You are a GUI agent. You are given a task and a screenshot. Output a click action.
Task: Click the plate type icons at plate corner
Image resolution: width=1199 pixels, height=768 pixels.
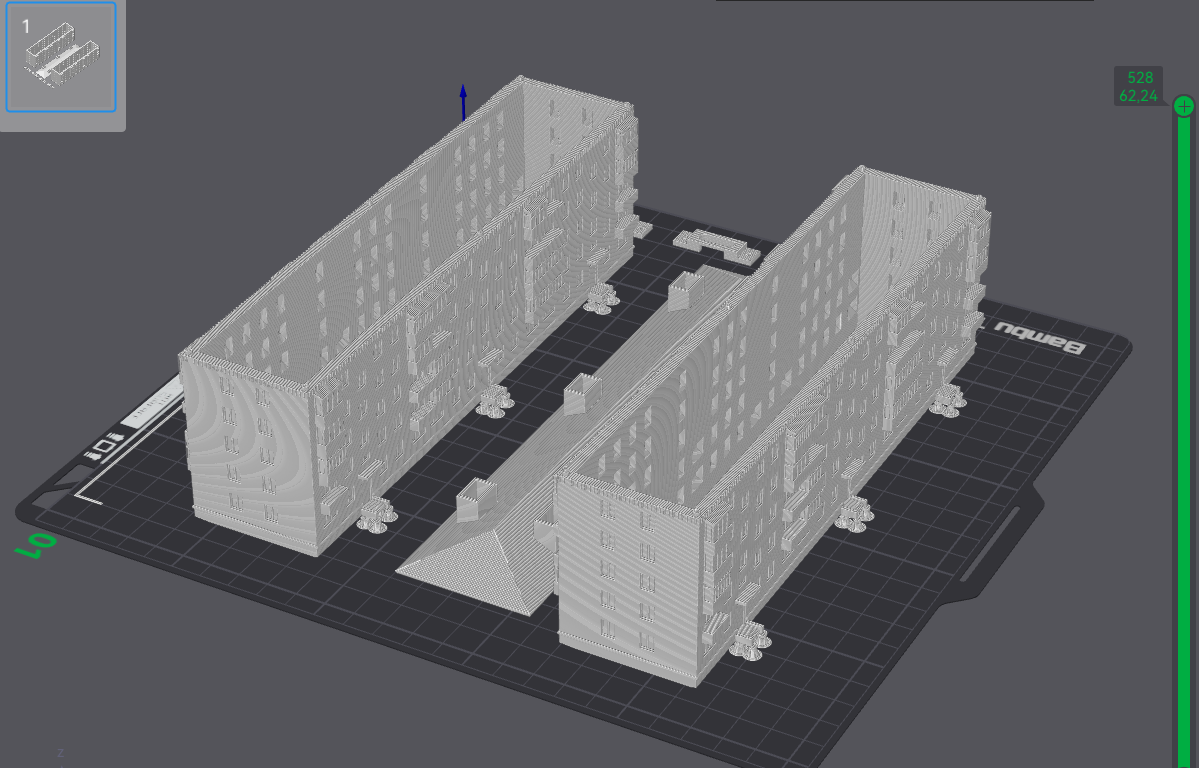[103, 447]
